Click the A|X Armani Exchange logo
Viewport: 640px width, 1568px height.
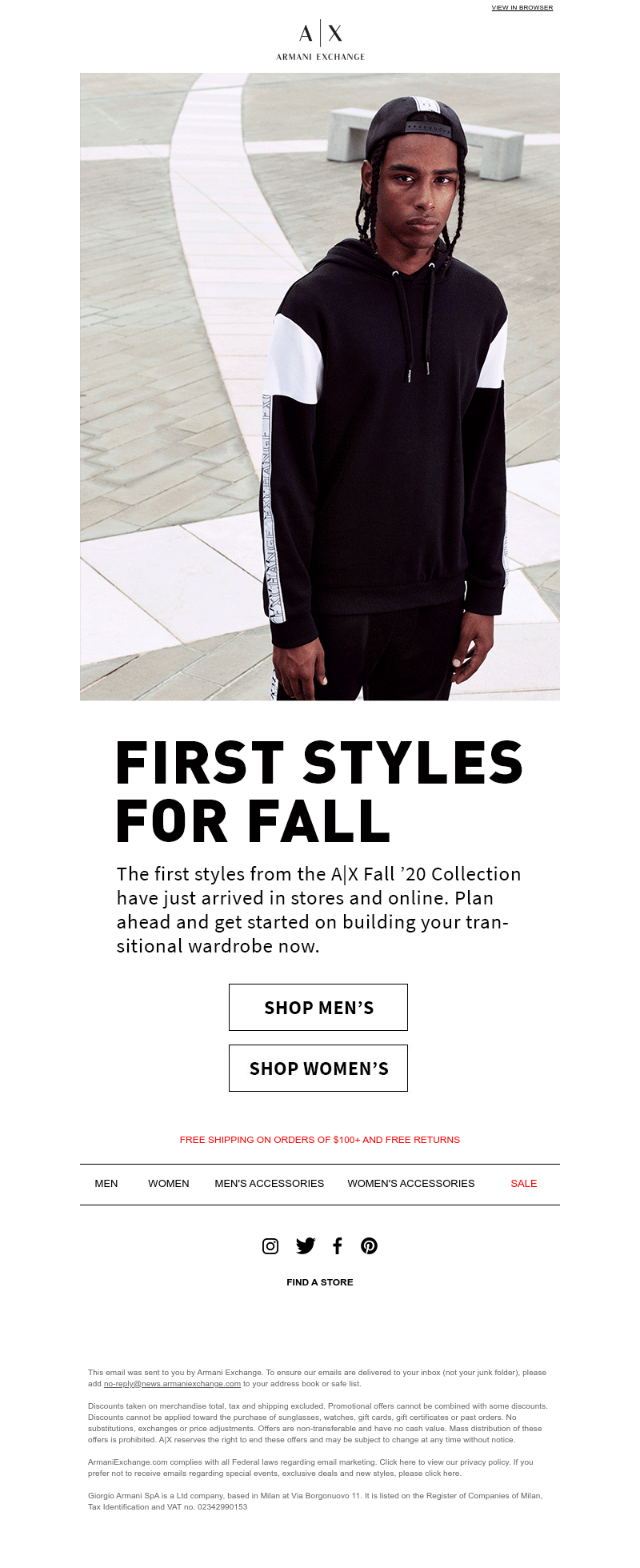320,41
